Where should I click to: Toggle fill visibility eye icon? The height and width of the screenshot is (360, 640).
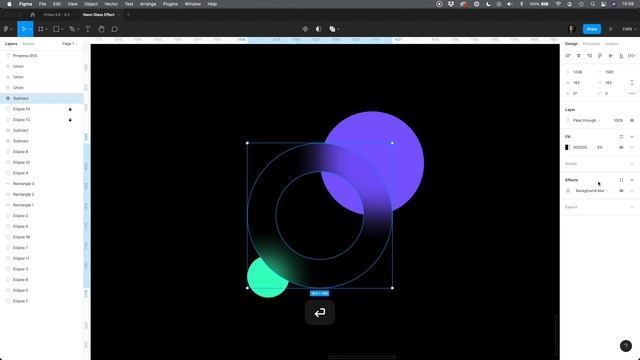pos(621,147)
